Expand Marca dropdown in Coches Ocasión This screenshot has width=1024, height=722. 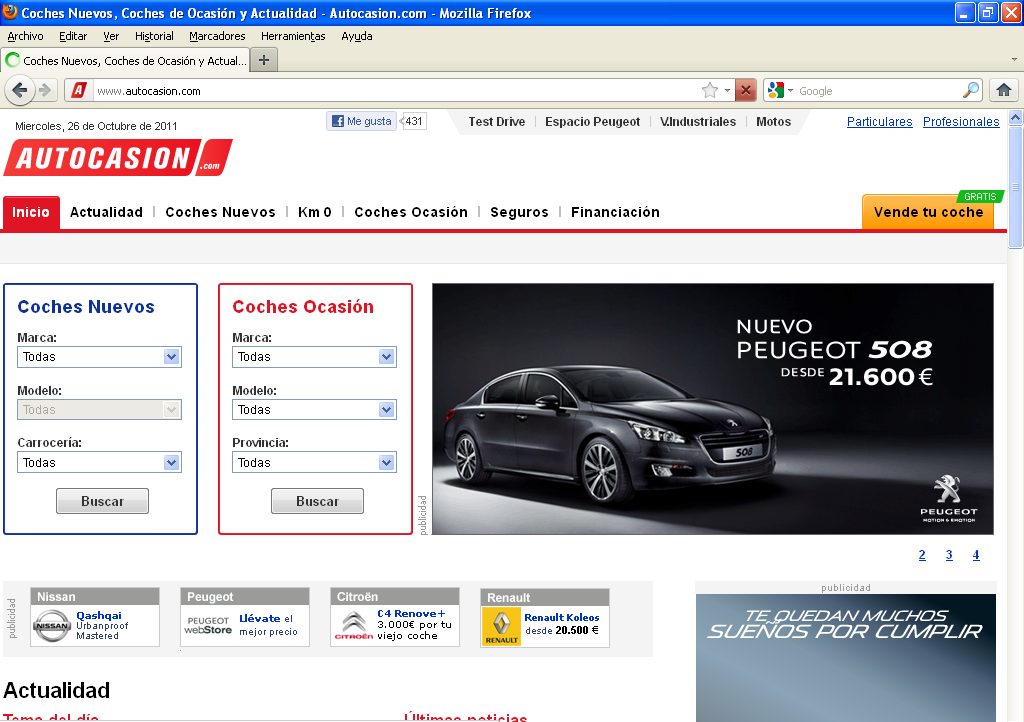pos(386,356)
